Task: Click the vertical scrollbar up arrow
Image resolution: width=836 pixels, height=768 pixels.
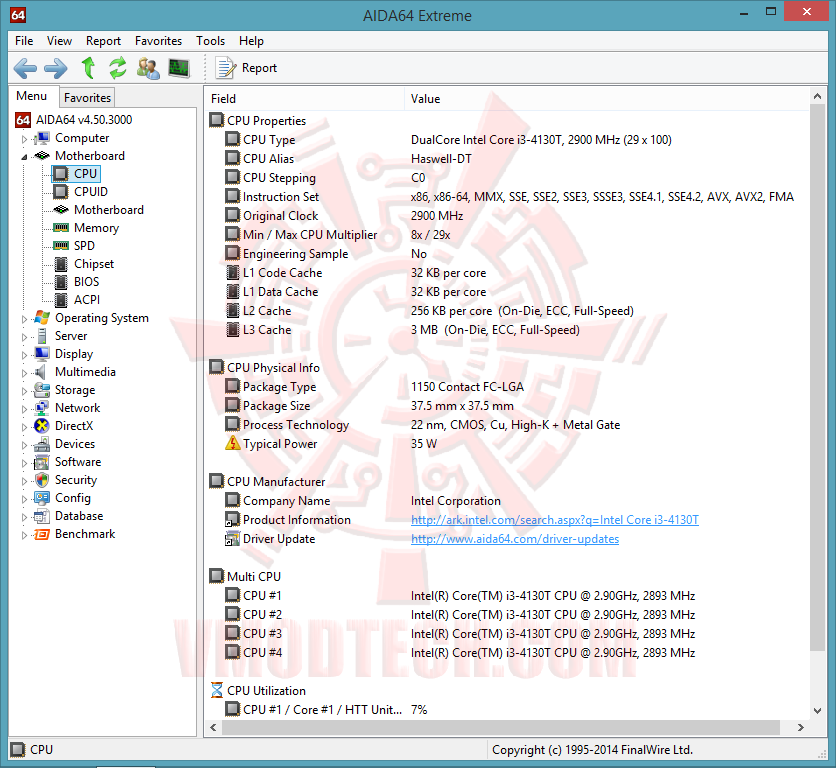Action: (x=818, y=97)
